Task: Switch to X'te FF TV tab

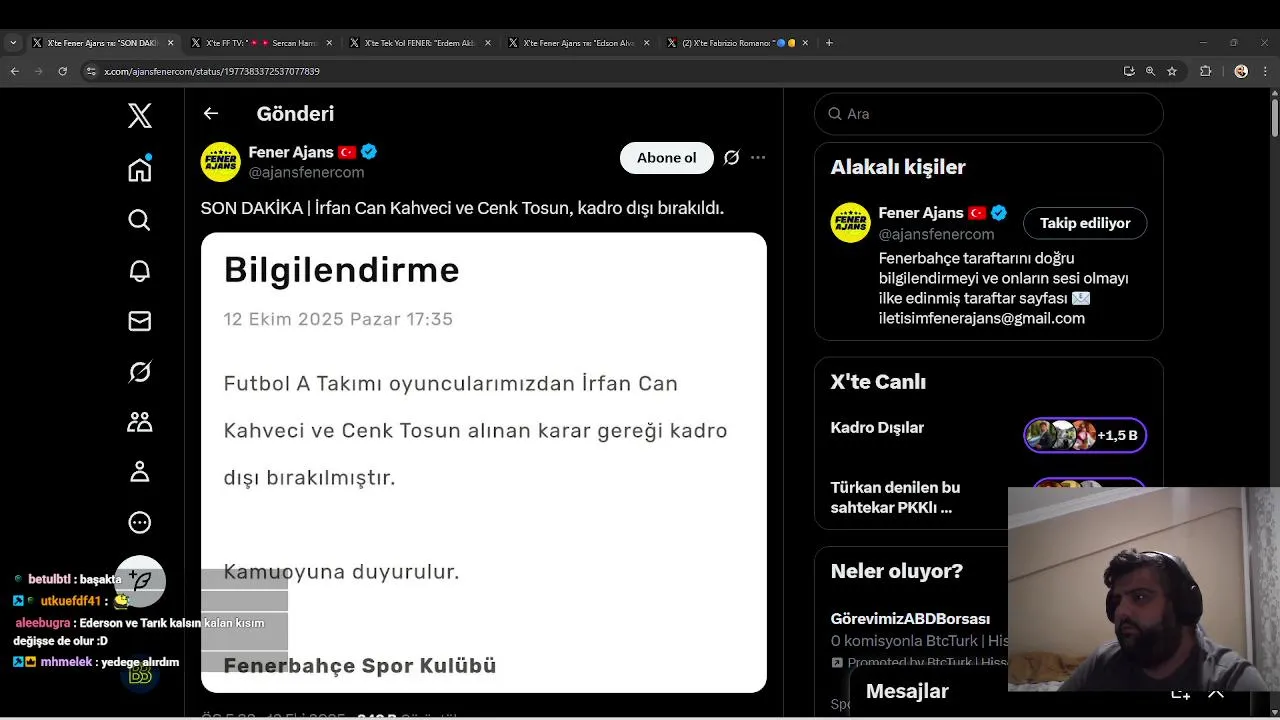Action: (x=262, y=43)
